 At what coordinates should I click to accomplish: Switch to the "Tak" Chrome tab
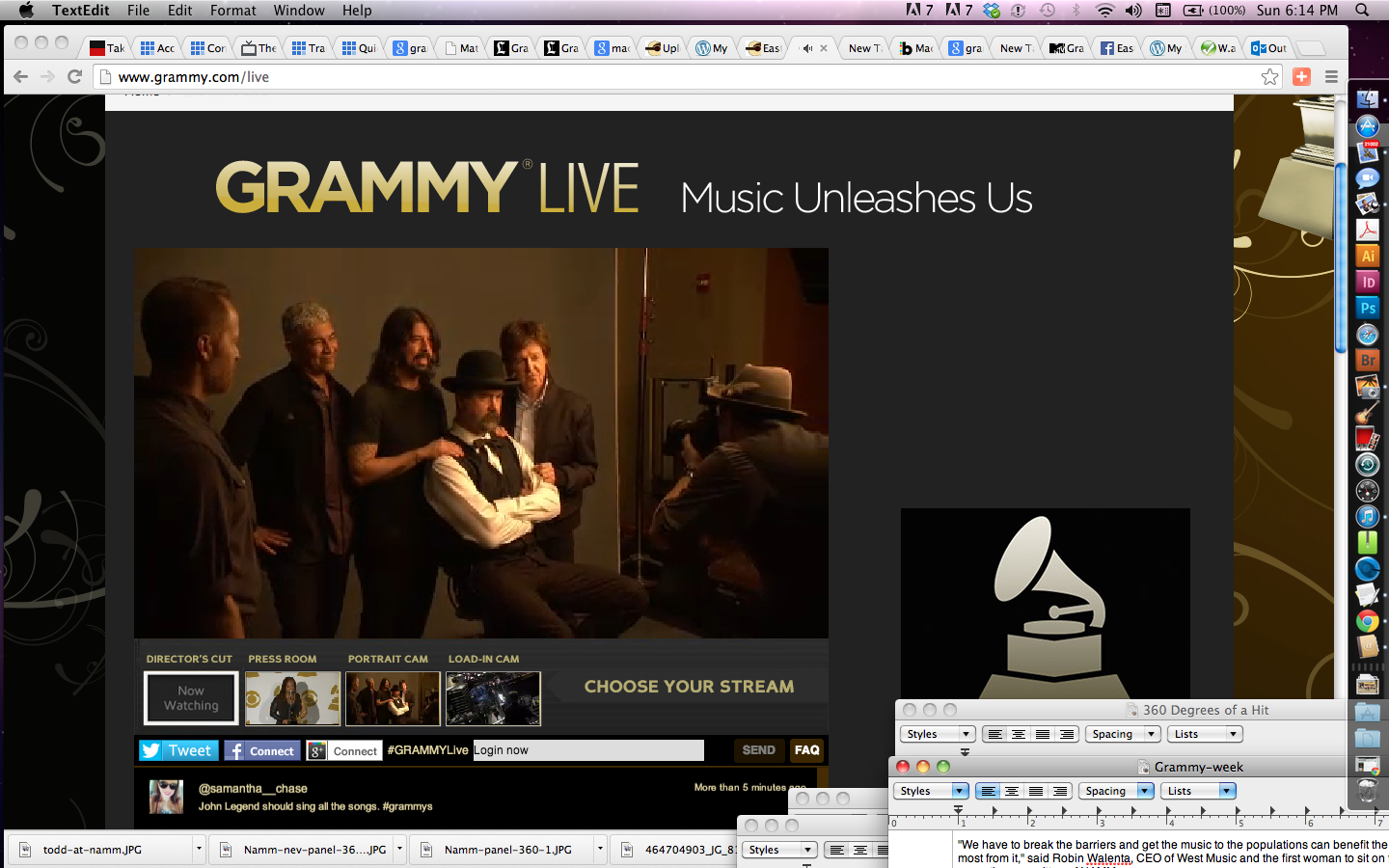106,48
